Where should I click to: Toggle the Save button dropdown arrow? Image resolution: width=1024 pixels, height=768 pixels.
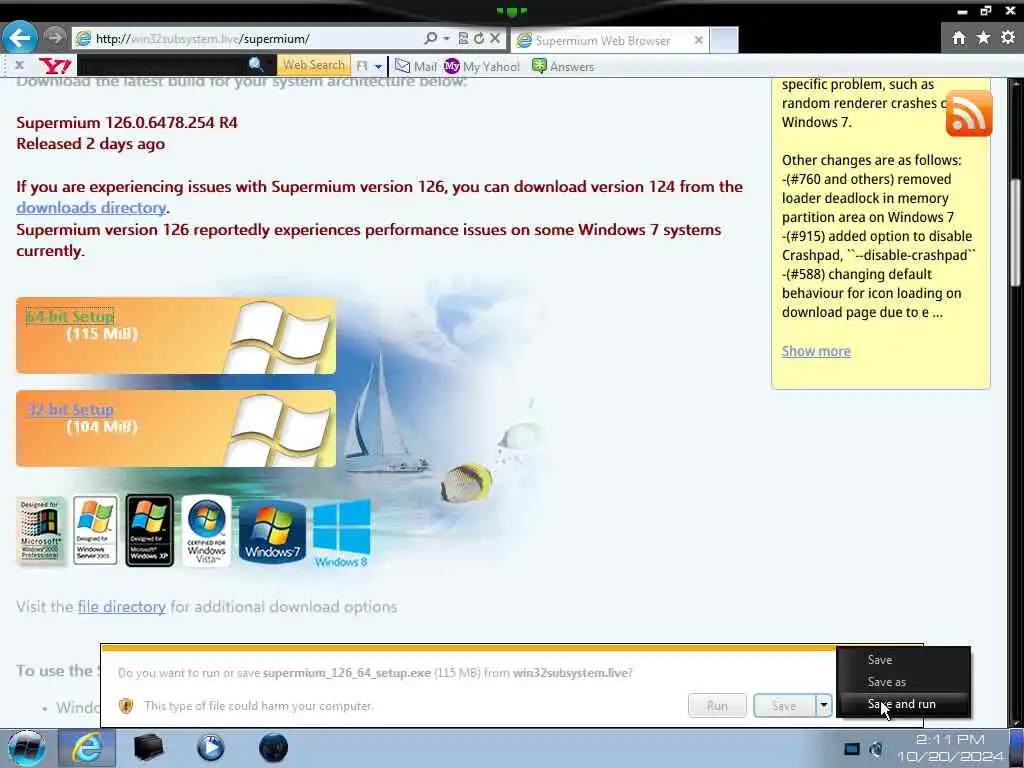coord(824,705)
